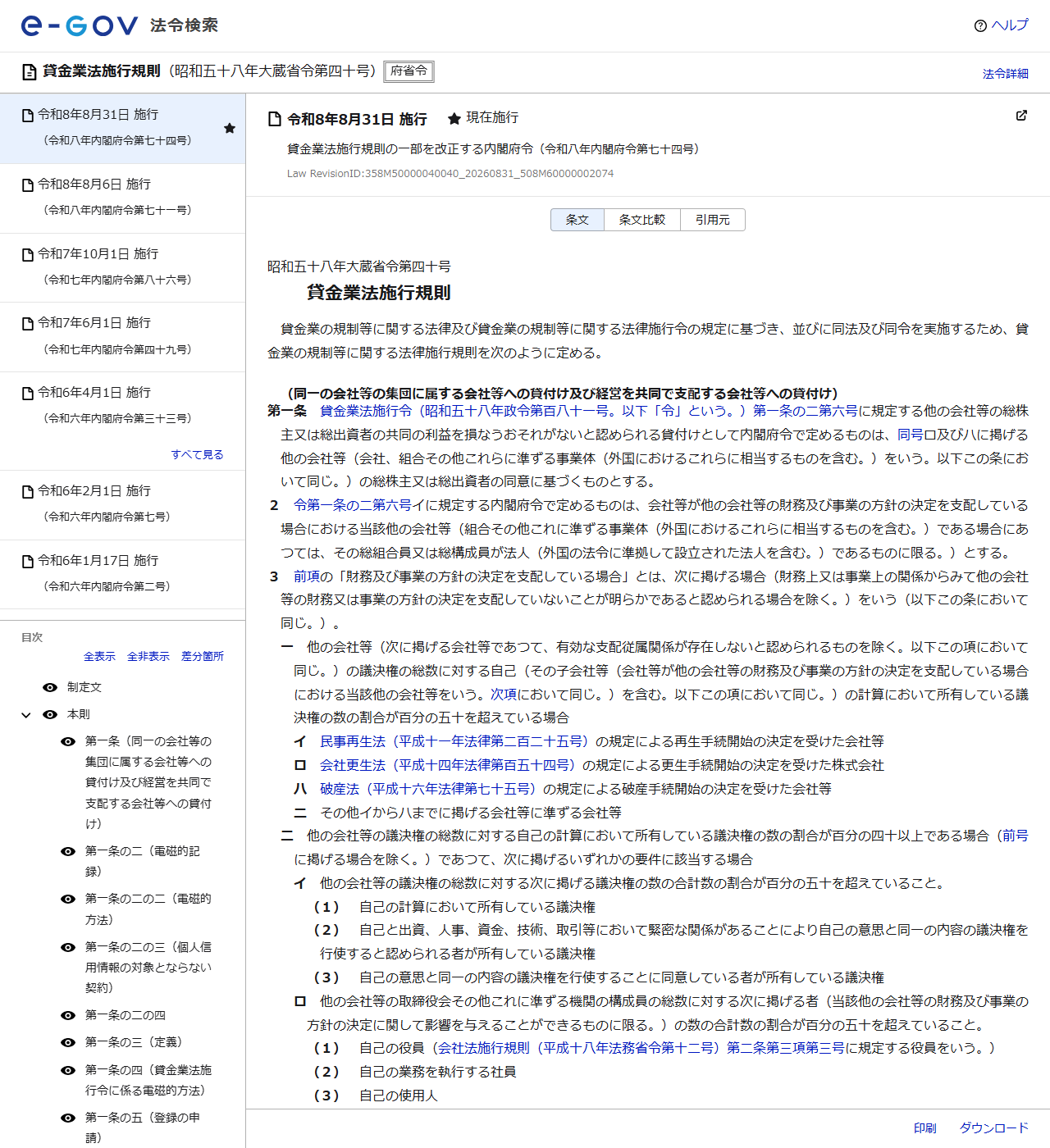Collapse the 本則 tree chevron

point(26,715)
